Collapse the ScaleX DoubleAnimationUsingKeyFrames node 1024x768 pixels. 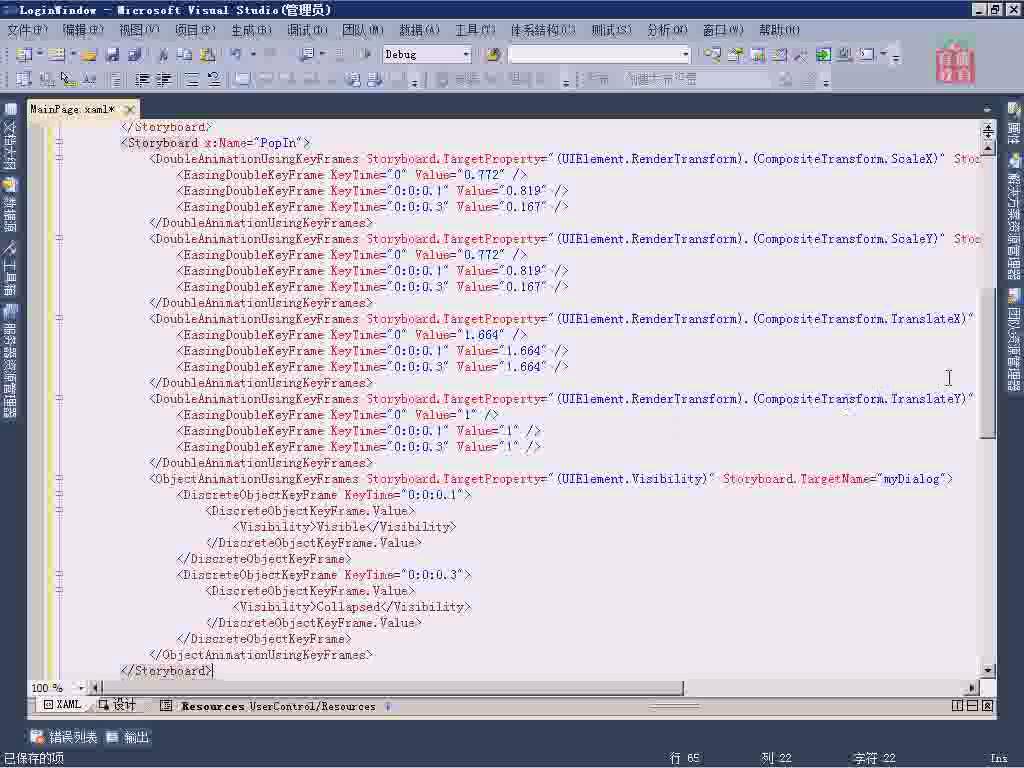pyautogui.click(x=59, y=159)
